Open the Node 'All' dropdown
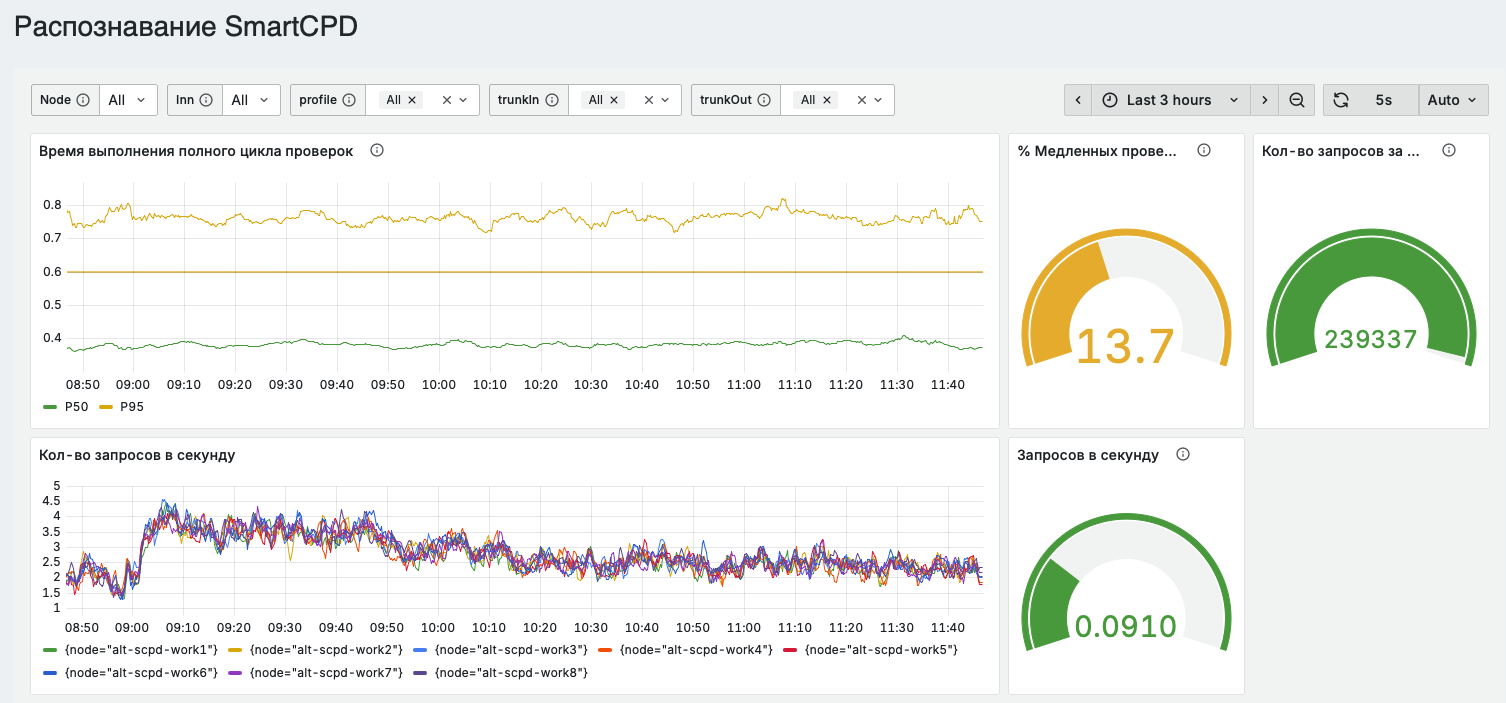Image resolution: width=1506 pixels, height=703 pixels. [x=128, y=100]
